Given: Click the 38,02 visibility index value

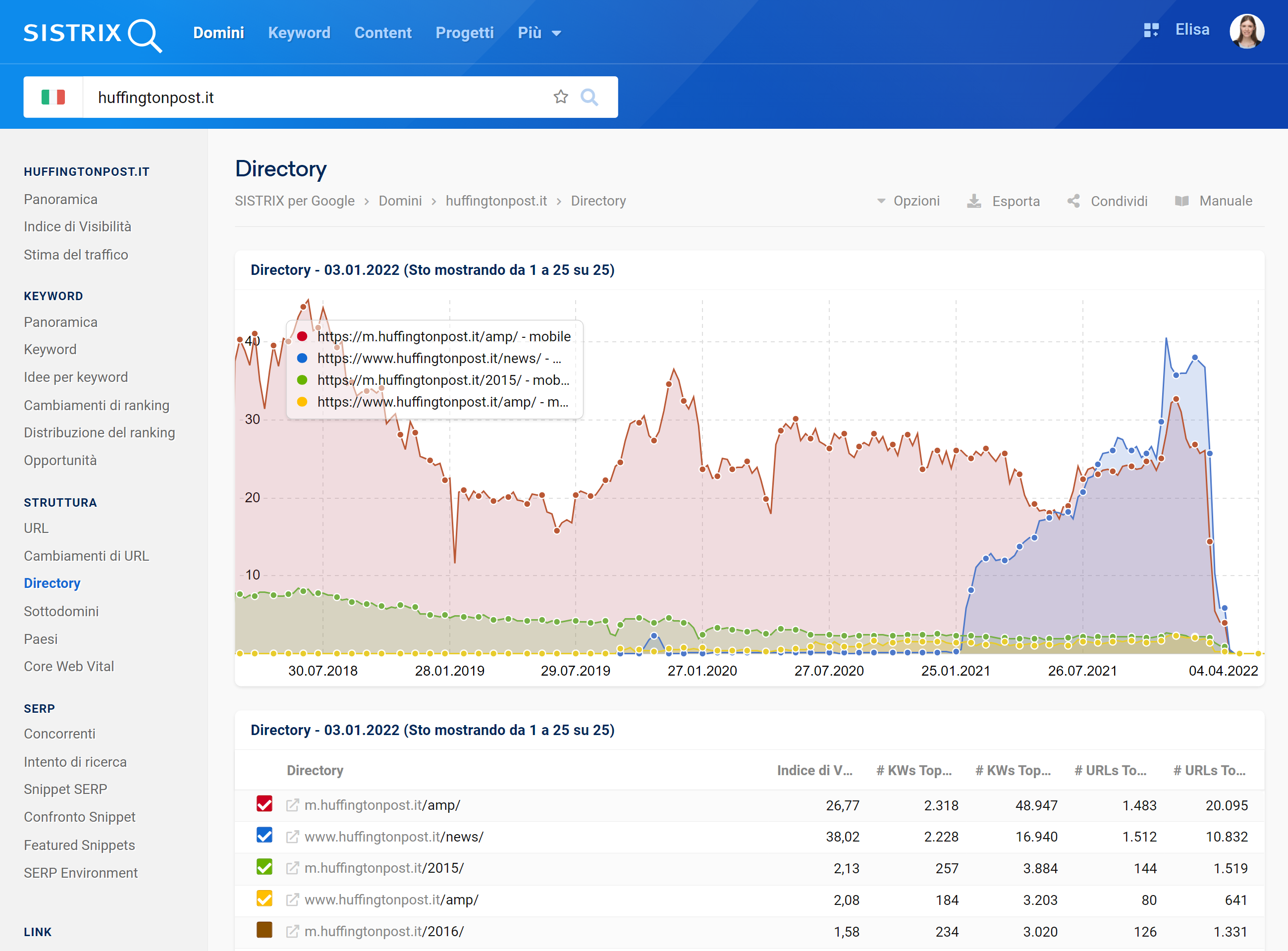Looking at the screenshot, I should click(x=843, y=837).
